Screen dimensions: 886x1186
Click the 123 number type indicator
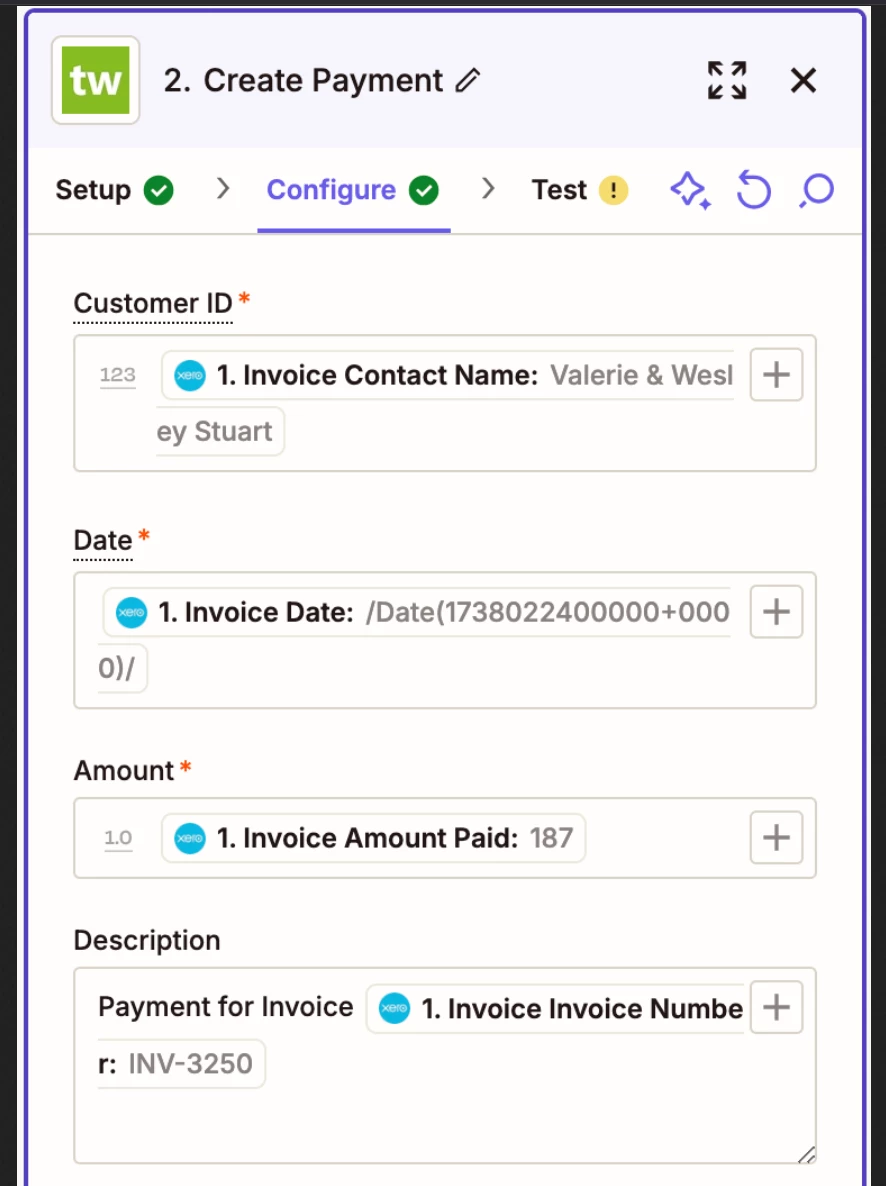point(118,375)
